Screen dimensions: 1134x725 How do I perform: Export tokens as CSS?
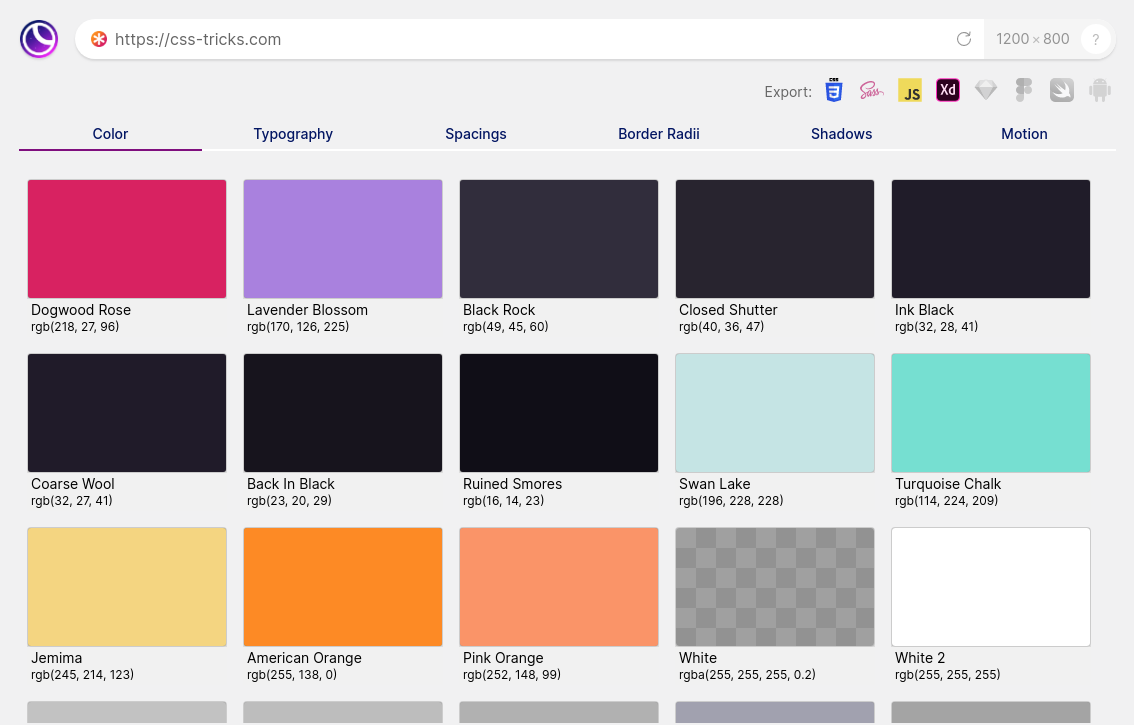[834, 90]
